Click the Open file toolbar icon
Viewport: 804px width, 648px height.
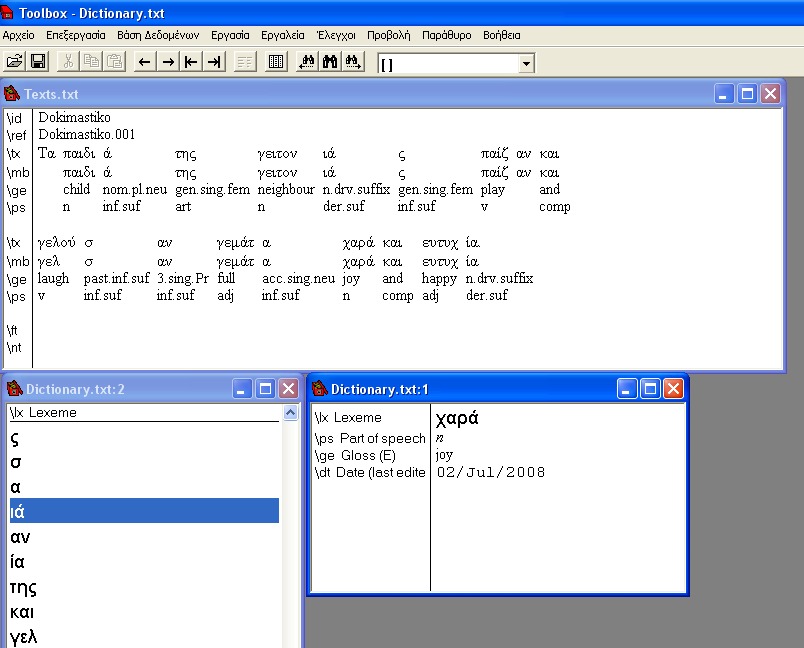coord(14,62)
